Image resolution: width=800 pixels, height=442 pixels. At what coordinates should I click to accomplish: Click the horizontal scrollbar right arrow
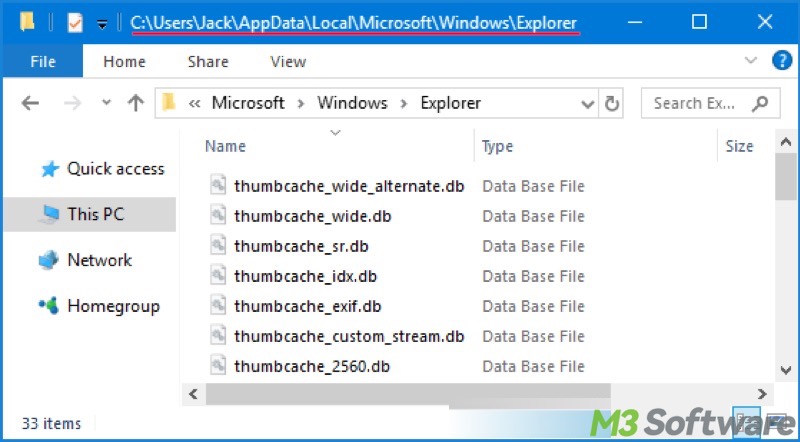[762, 394]
